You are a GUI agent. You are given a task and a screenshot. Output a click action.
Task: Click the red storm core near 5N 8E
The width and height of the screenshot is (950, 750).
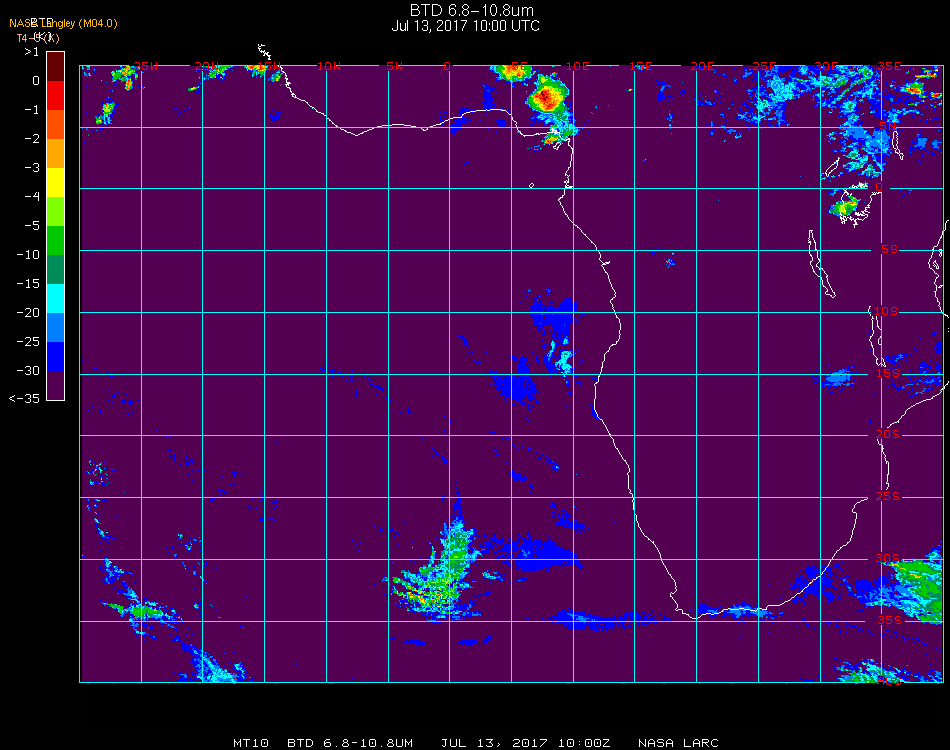click(x=545, y=98)
